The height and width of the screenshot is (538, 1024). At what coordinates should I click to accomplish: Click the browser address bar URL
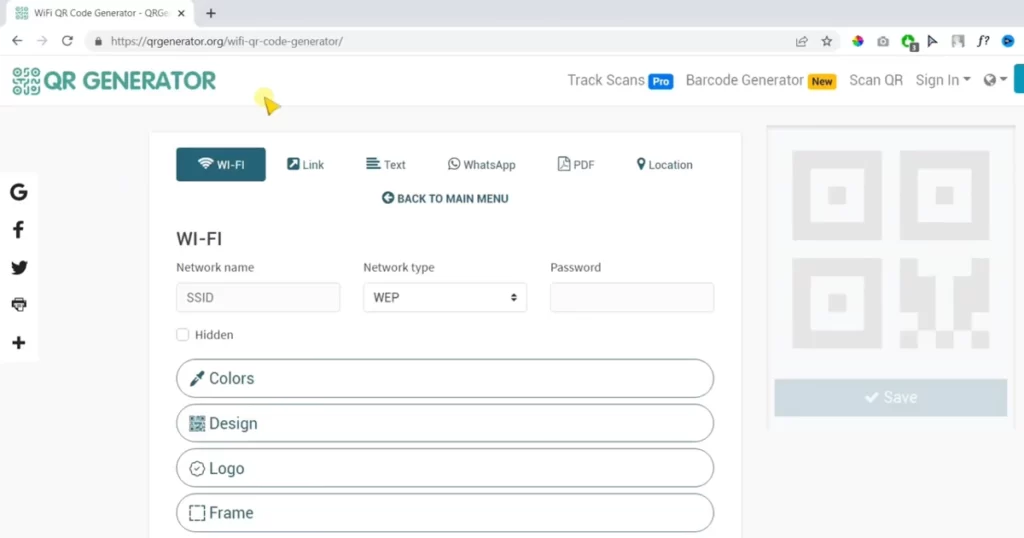[227, 41]
